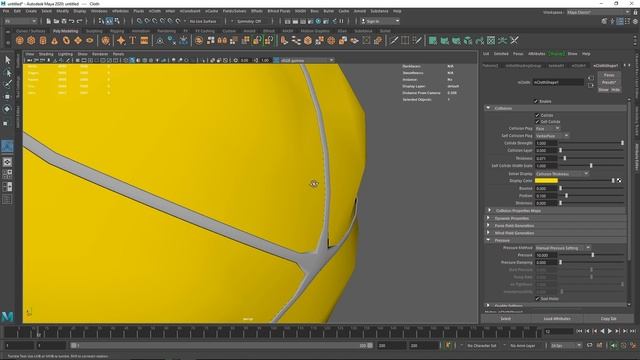
Task: Activate the Lasso select tool
Action: coord(7,73)
